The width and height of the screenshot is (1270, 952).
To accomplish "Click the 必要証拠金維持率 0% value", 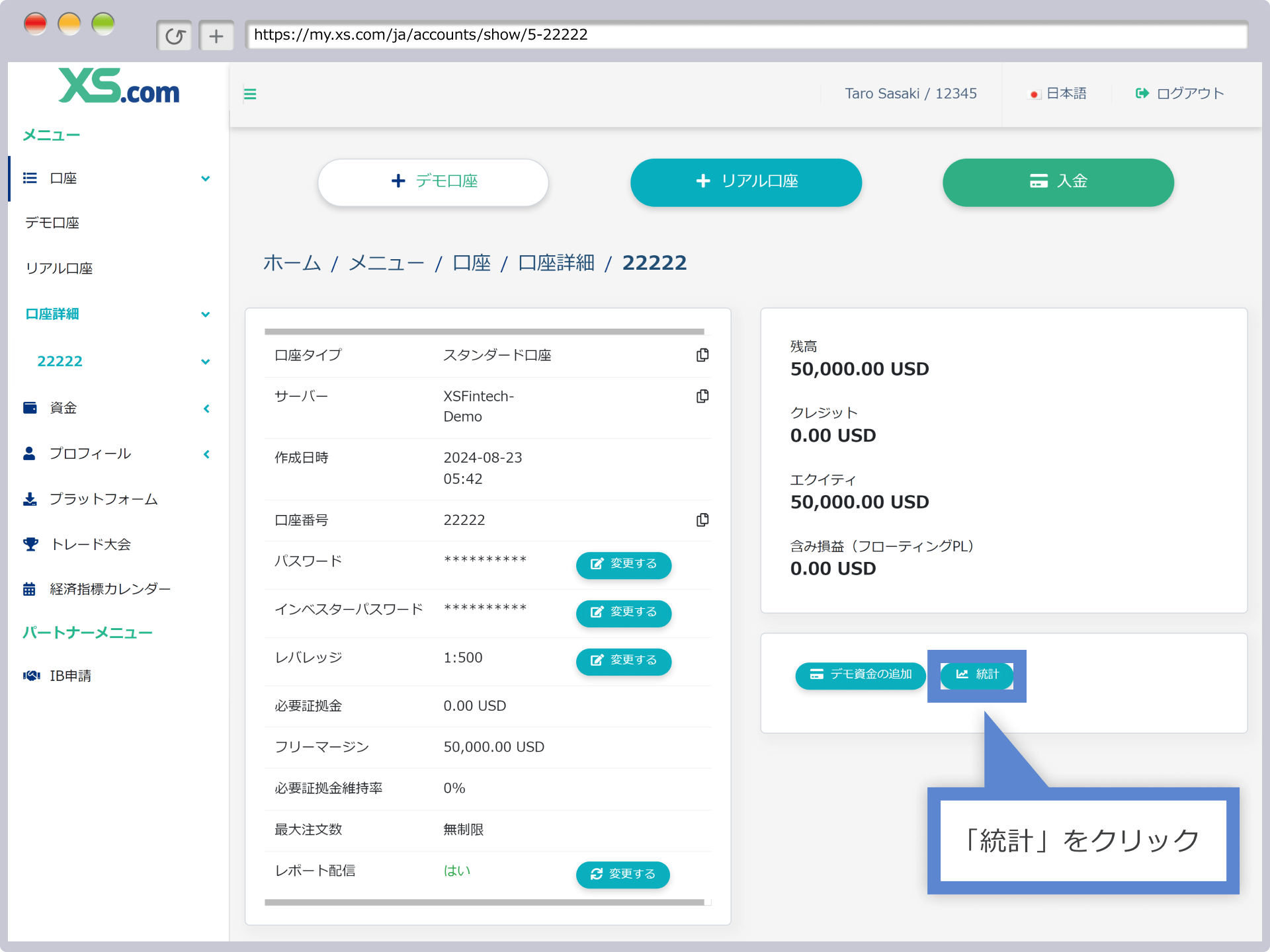I will (x=454, y=788).
